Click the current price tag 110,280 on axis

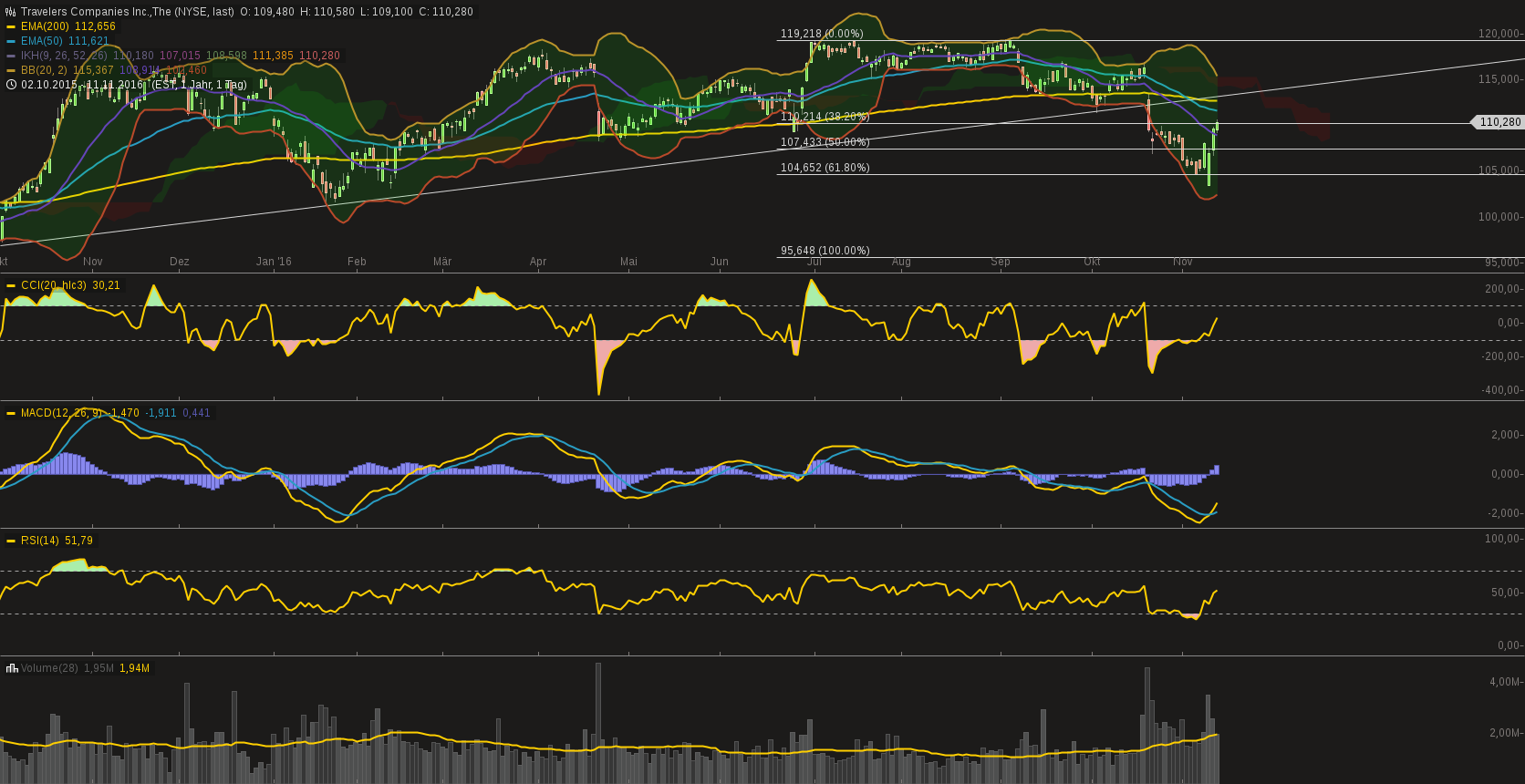[1499, 122]
